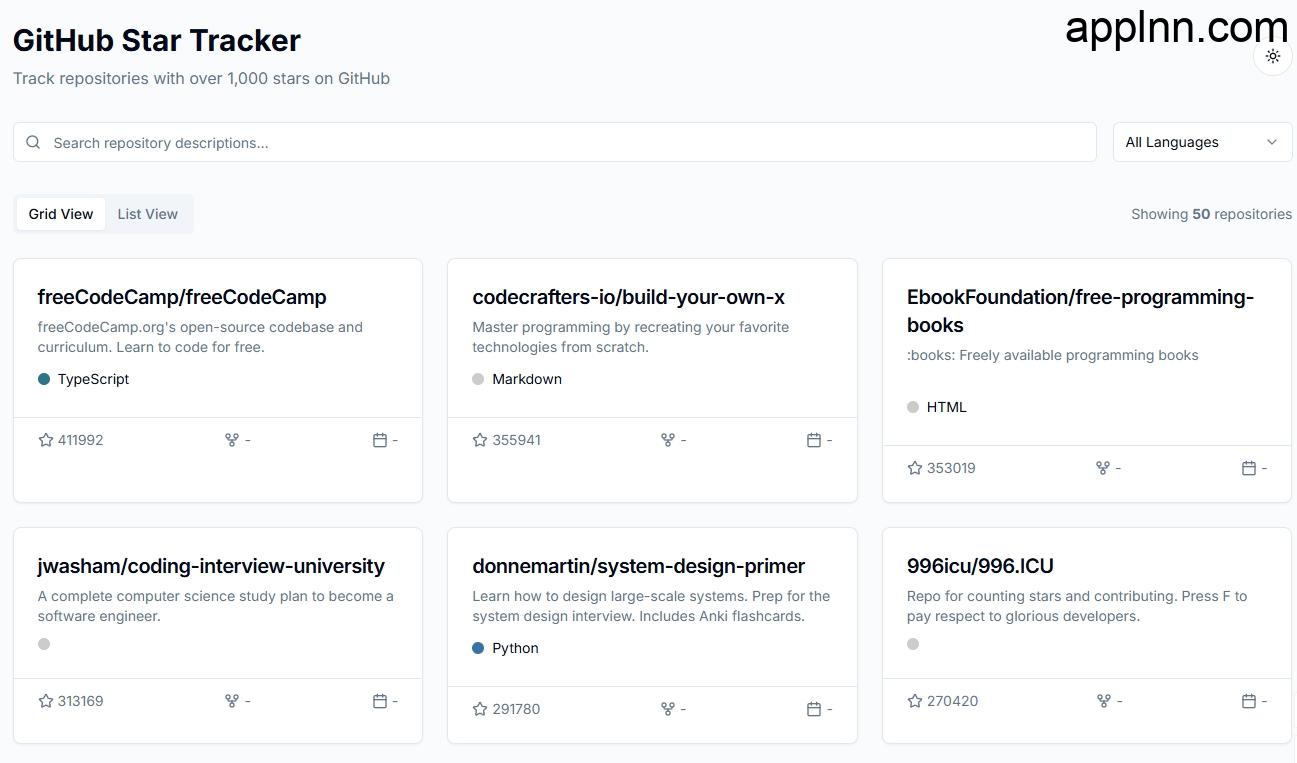Click the TypeScript language label
Viewport: 1297px width, 763px height.
click(x=93, y=379)
